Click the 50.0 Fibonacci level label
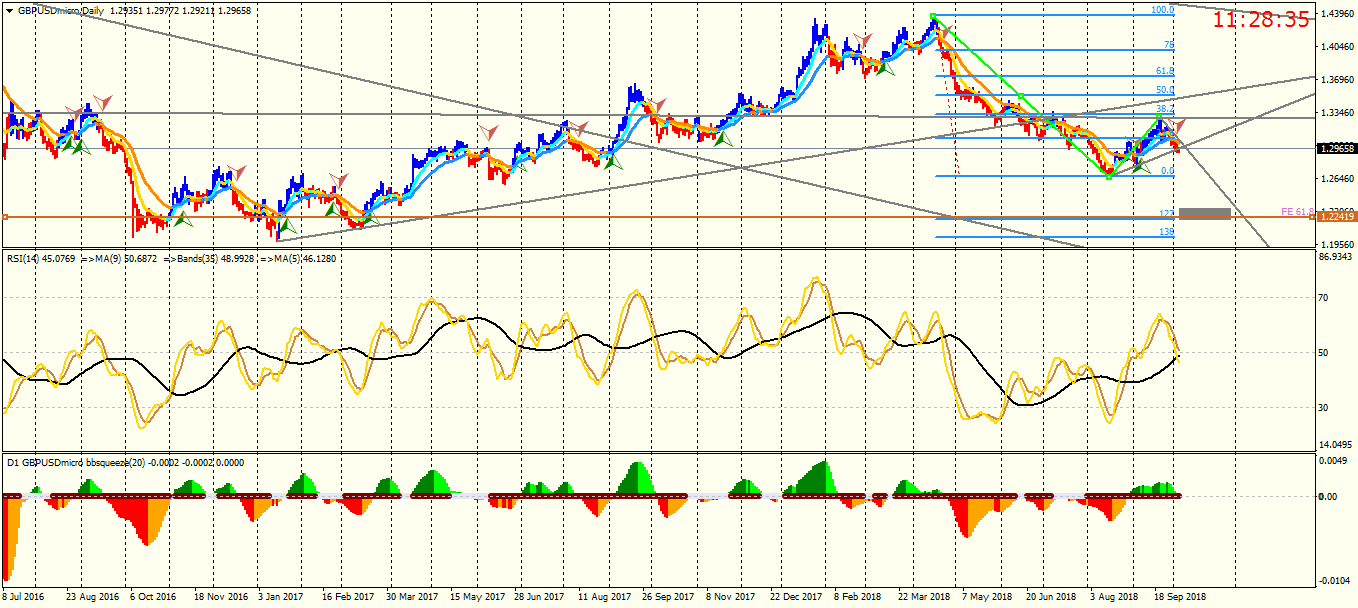Screen dimensions: 1358x608 [1164, 90]
